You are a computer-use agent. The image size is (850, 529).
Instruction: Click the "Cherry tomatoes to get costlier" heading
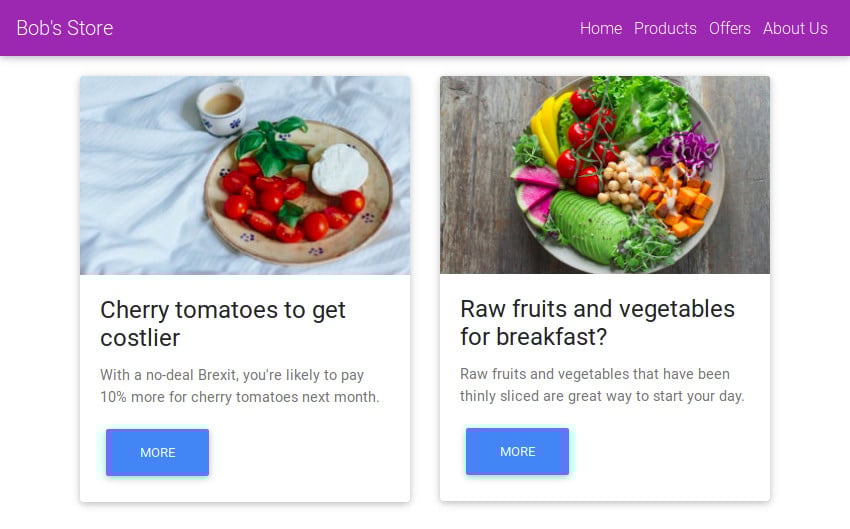pos(223,323)
